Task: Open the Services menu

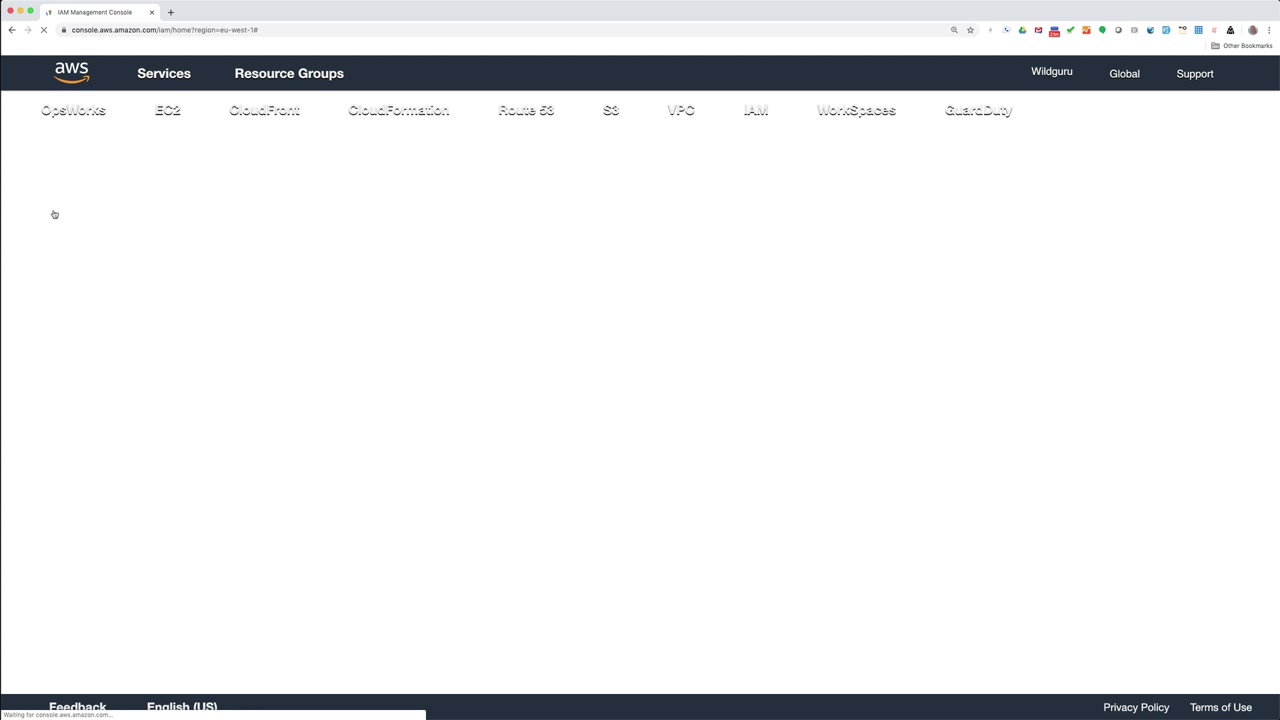Action: (164, 73)
